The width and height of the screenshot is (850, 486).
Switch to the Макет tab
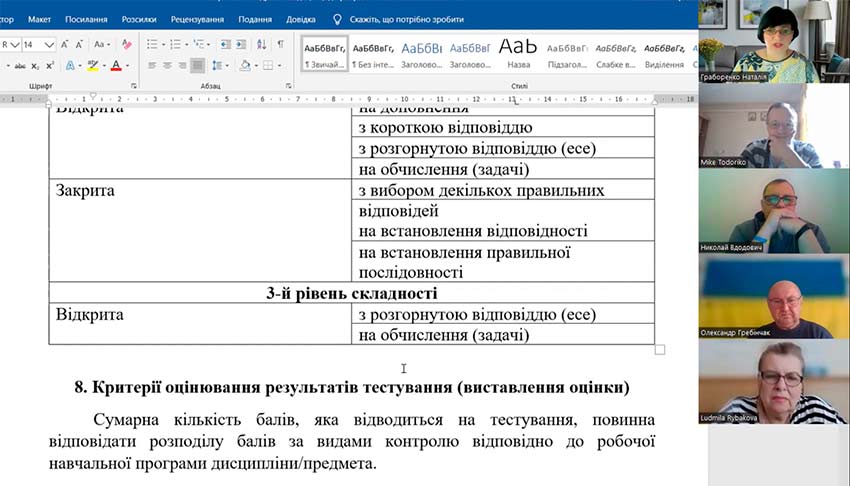click(40, 19)
